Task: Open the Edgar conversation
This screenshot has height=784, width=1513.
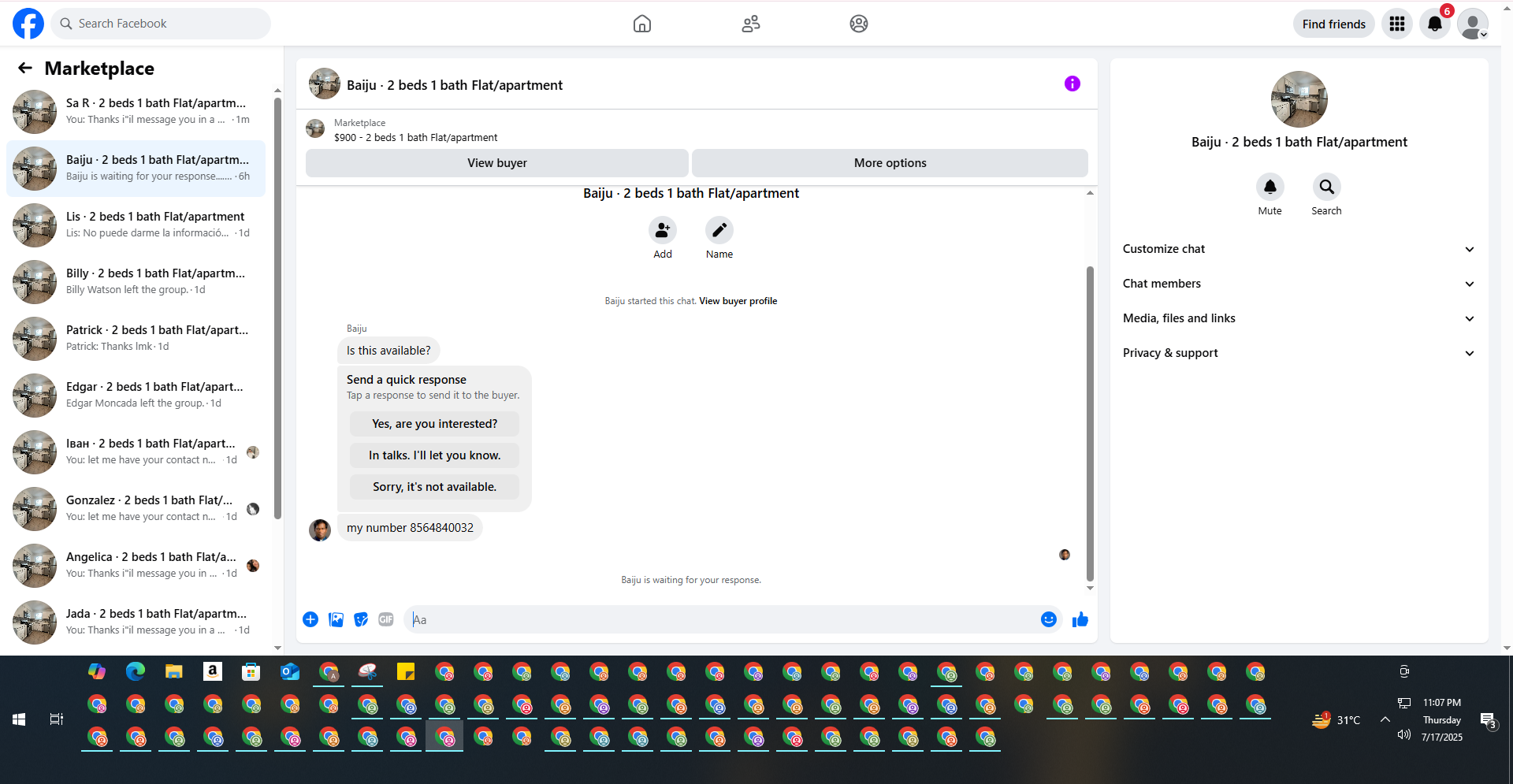Action: coord(136,396)
